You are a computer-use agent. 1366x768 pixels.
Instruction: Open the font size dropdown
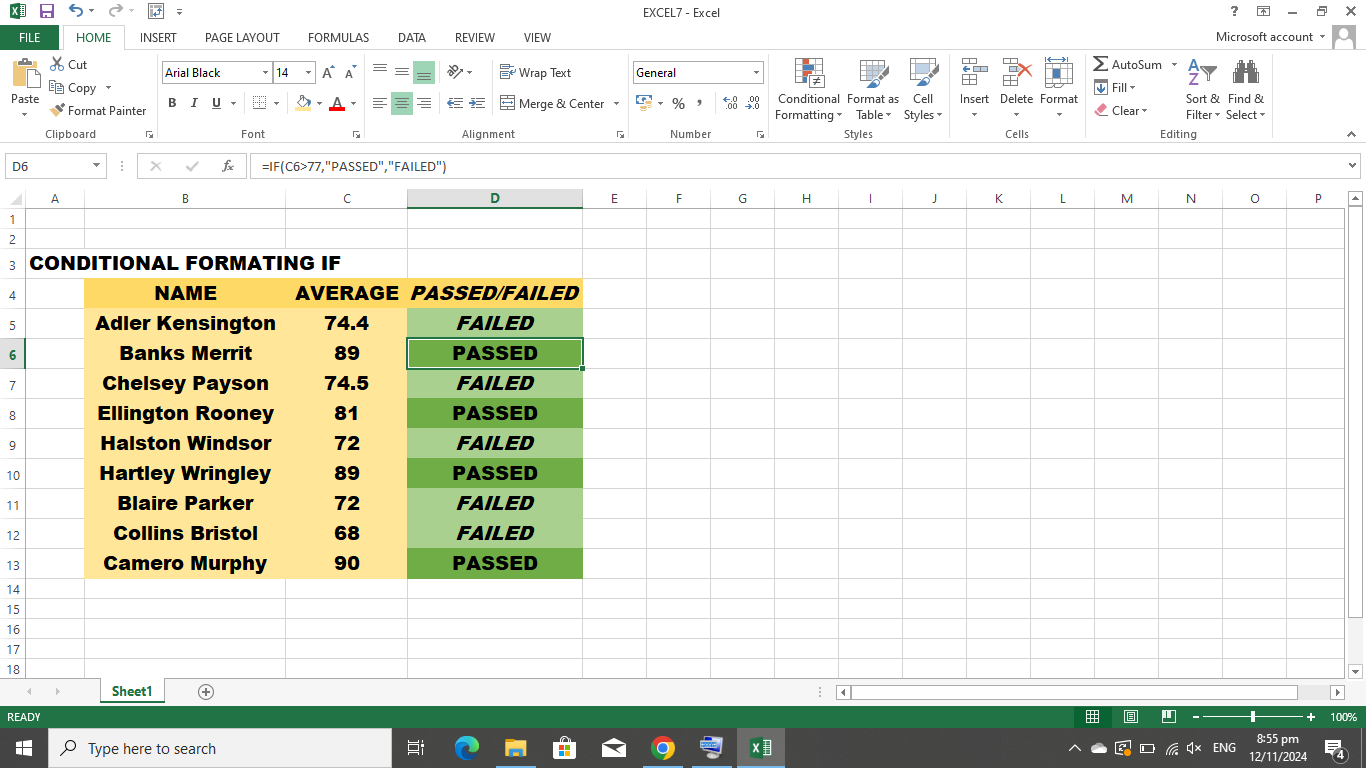click(x=308, y=73)
